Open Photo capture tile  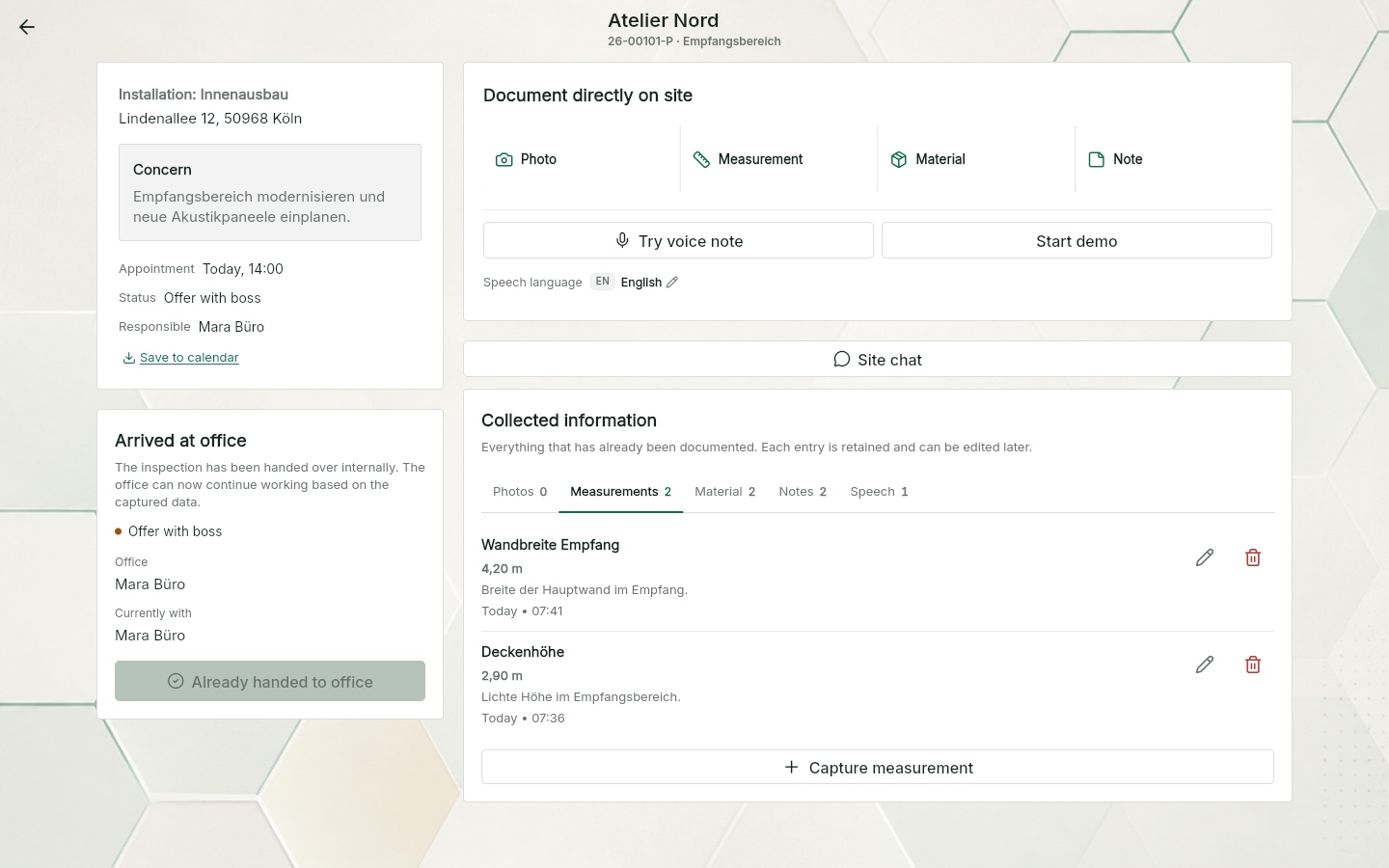(581, 159)
